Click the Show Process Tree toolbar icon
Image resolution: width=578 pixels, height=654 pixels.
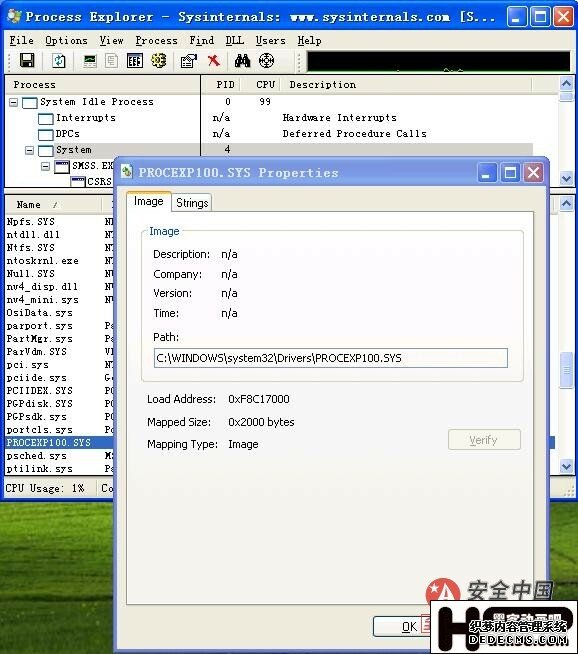[x=111, y=61]
